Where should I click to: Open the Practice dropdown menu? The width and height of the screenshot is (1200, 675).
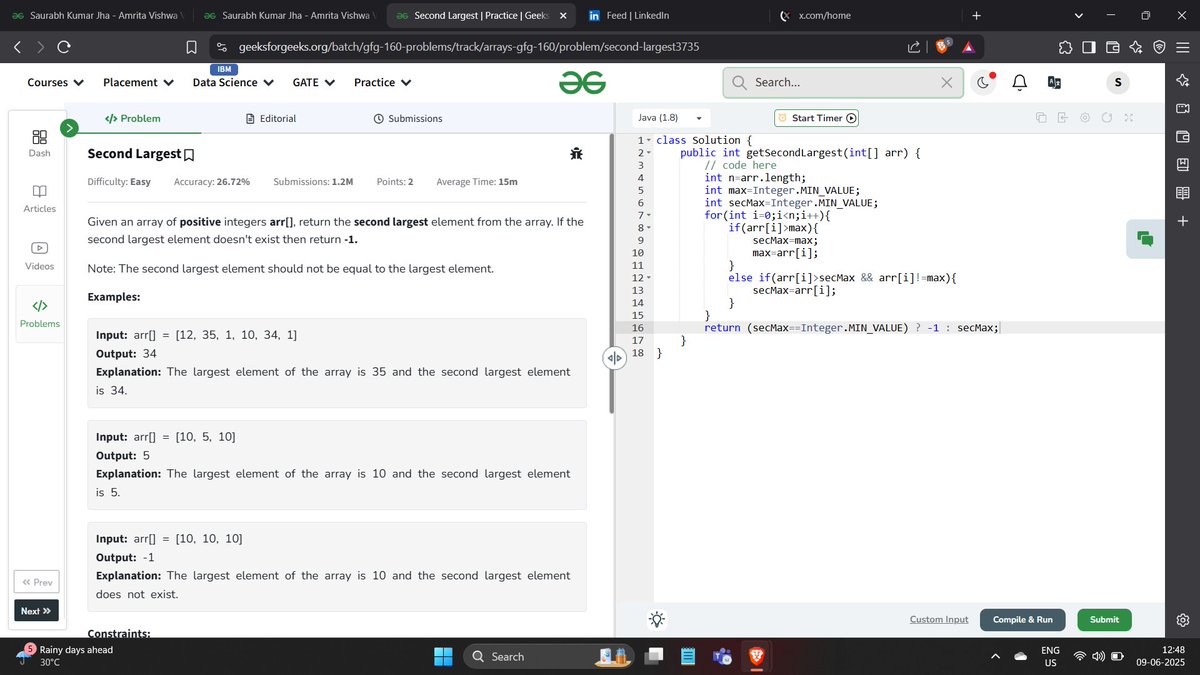[382, 82]
